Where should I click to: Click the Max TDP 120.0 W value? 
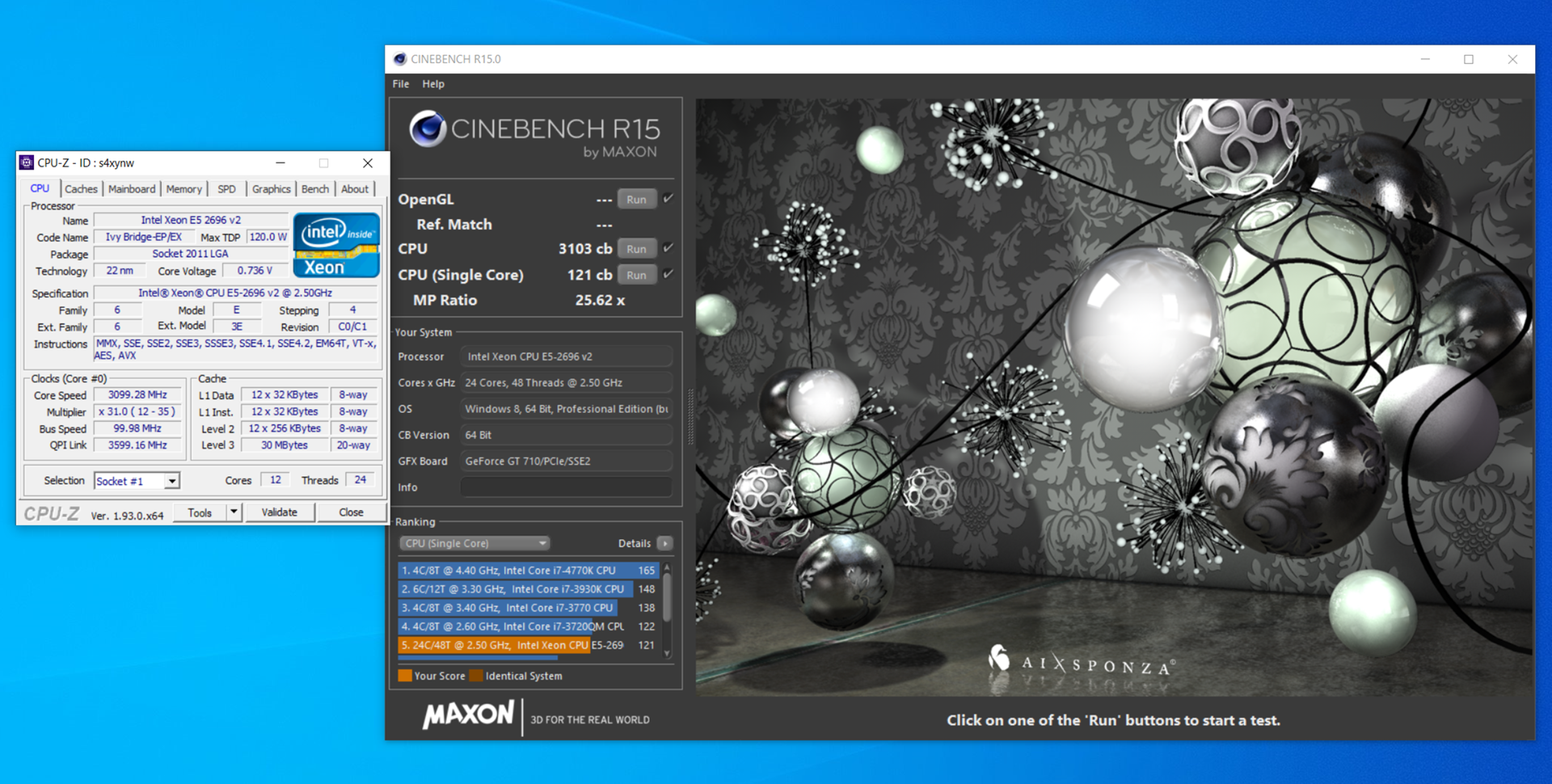(x=268, y=237)
